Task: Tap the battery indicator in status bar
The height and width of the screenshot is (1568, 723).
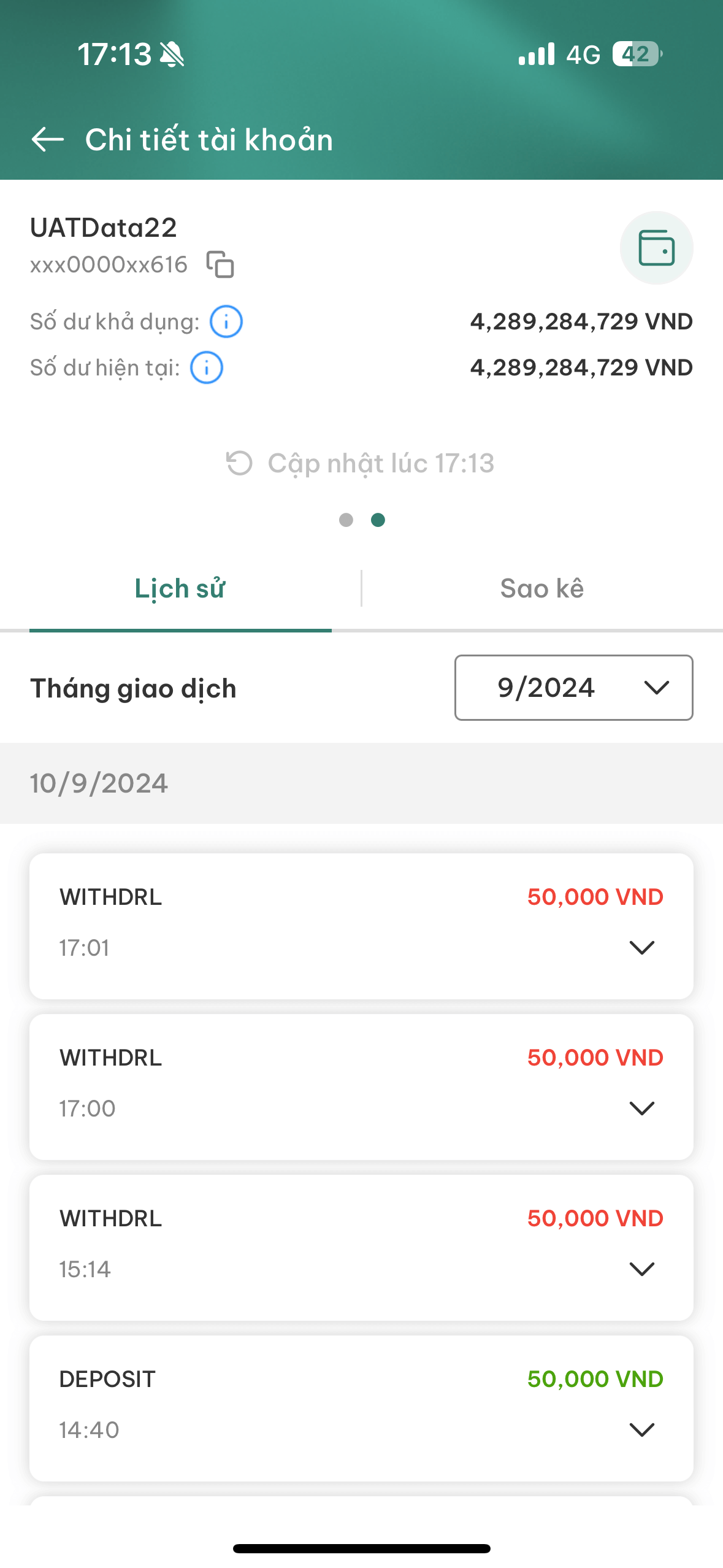Action: point(637,54)
